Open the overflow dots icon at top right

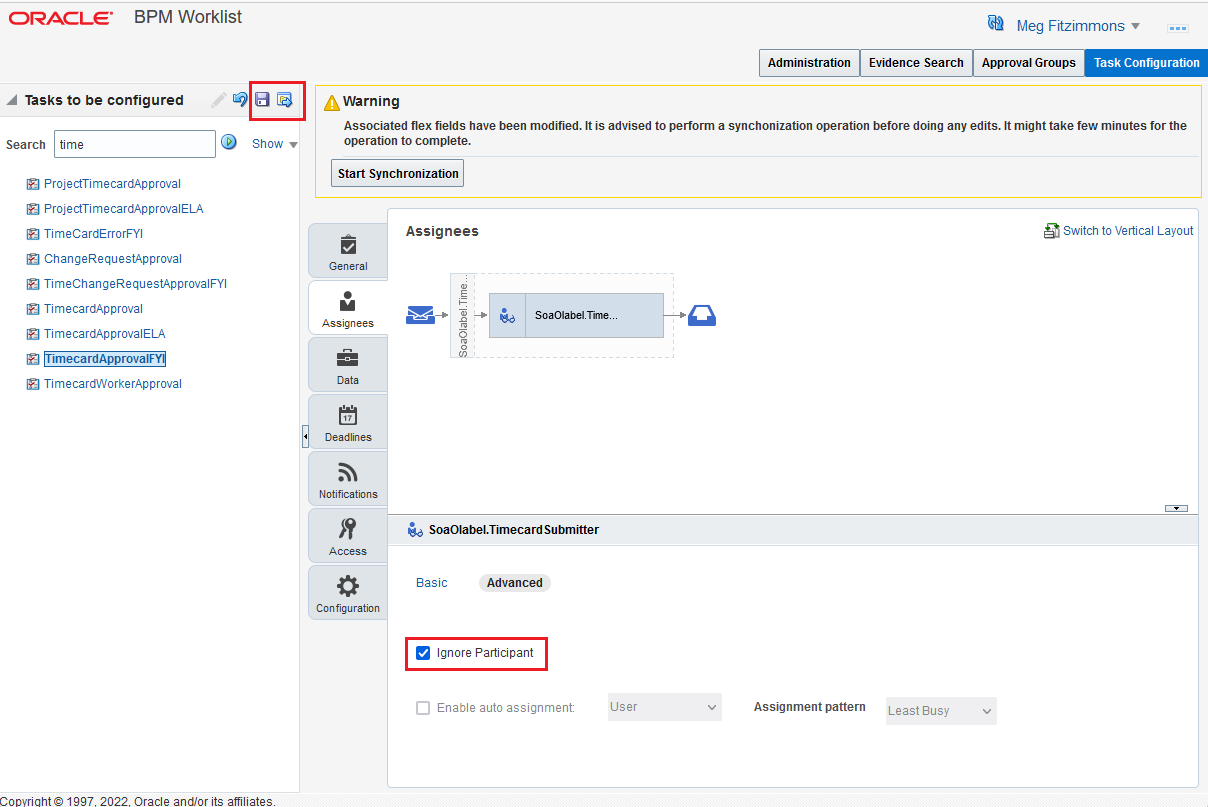[x=1177, y=28]
